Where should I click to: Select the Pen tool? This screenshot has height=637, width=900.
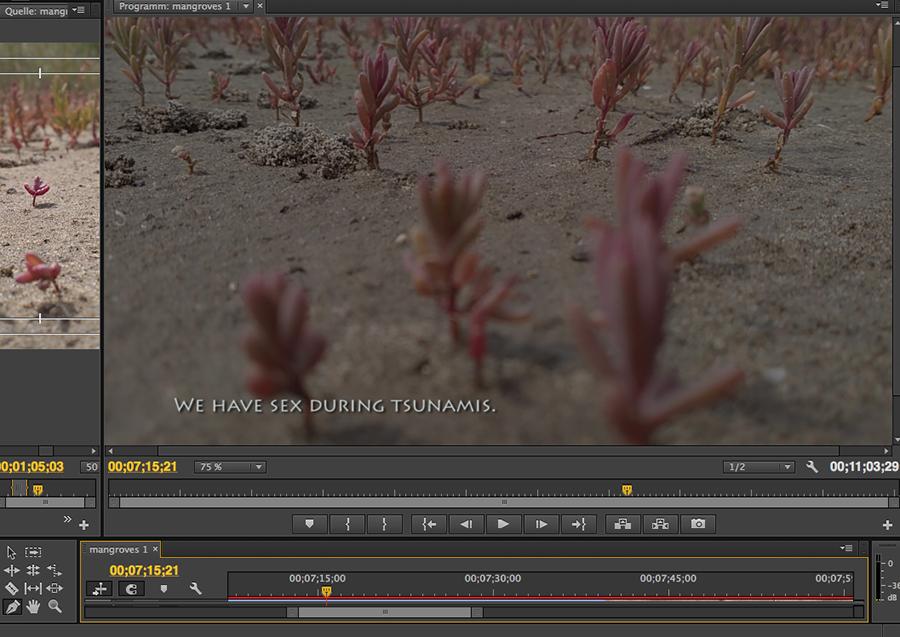coord(12,606)
